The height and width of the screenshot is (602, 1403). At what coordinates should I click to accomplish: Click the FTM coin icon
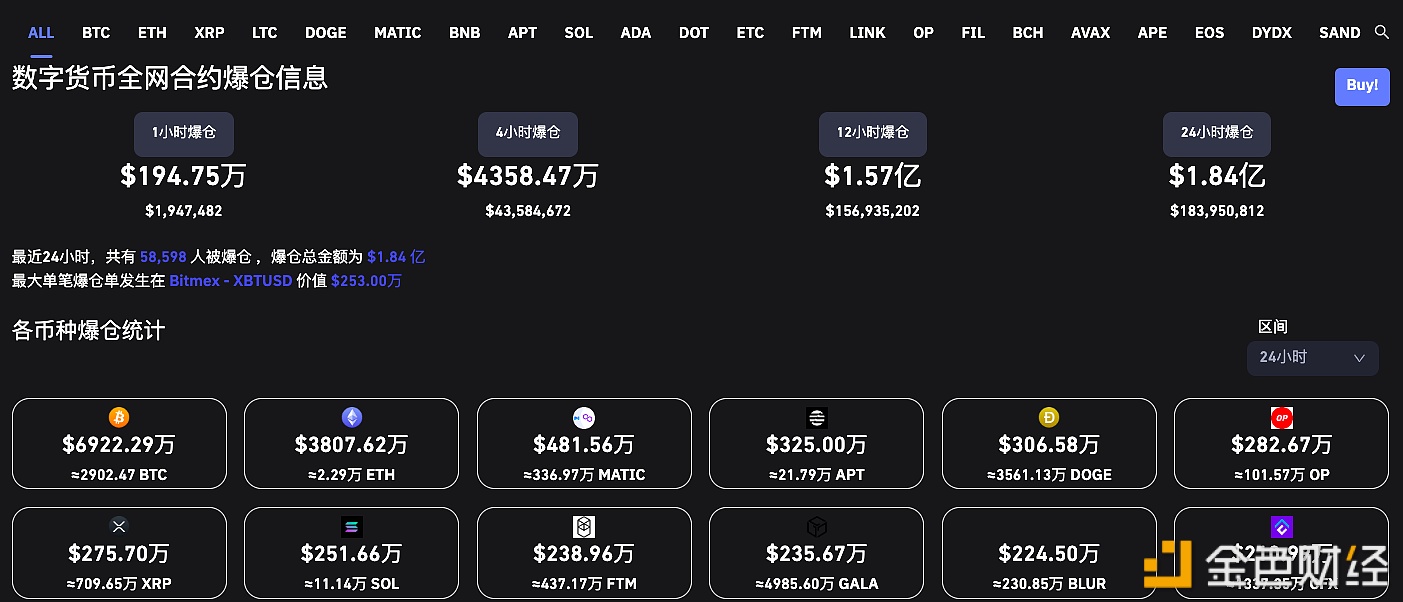click(x=584, y=526)
